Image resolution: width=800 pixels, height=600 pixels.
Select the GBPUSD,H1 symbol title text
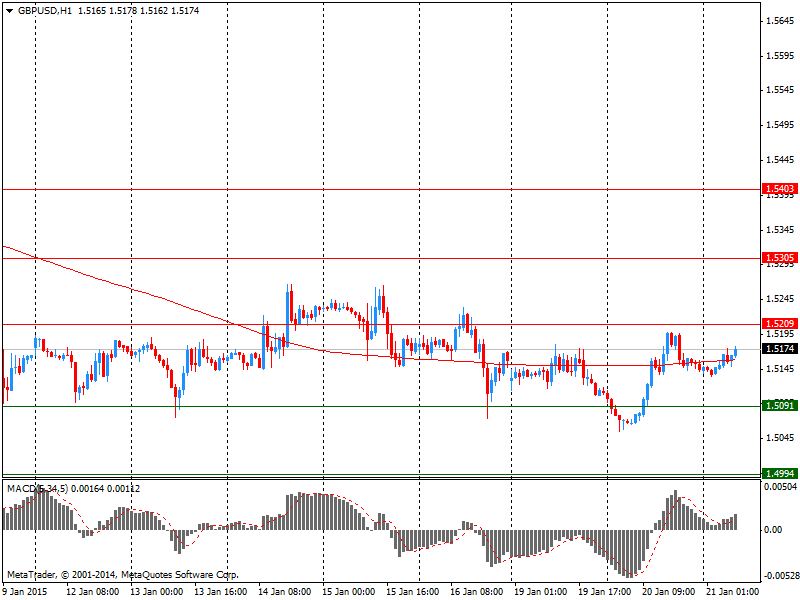(45, 11)
